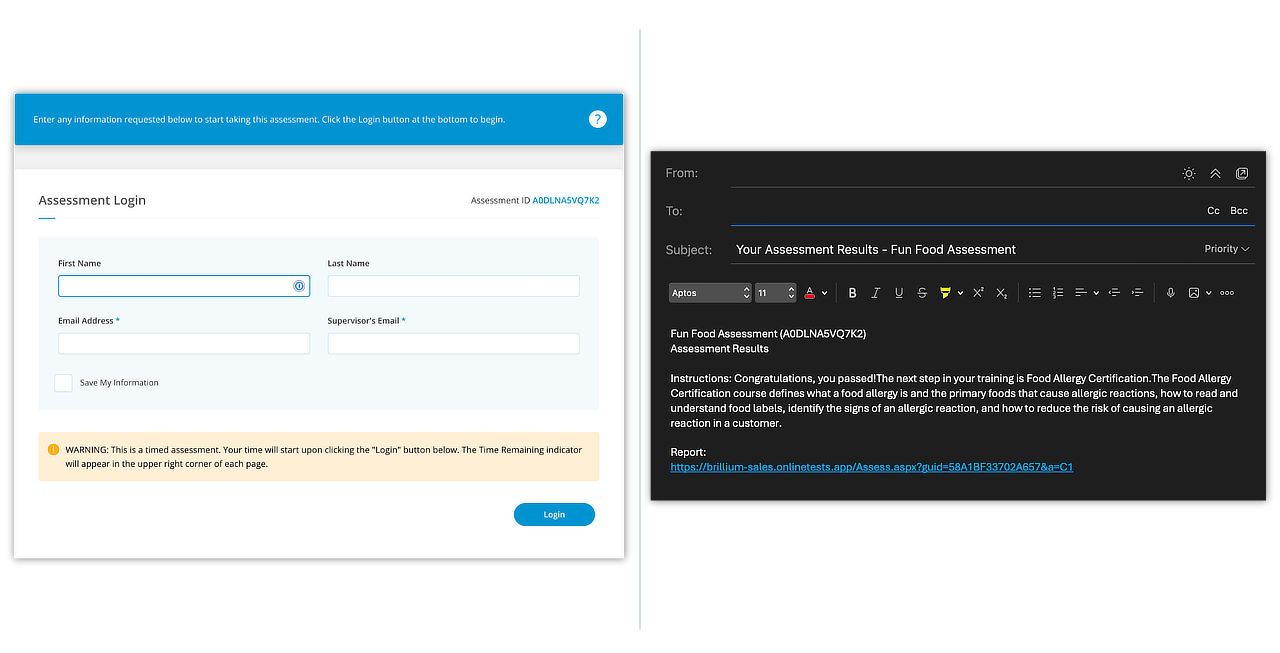
Task: Show the Cc field
Action: coord(1213,211)
